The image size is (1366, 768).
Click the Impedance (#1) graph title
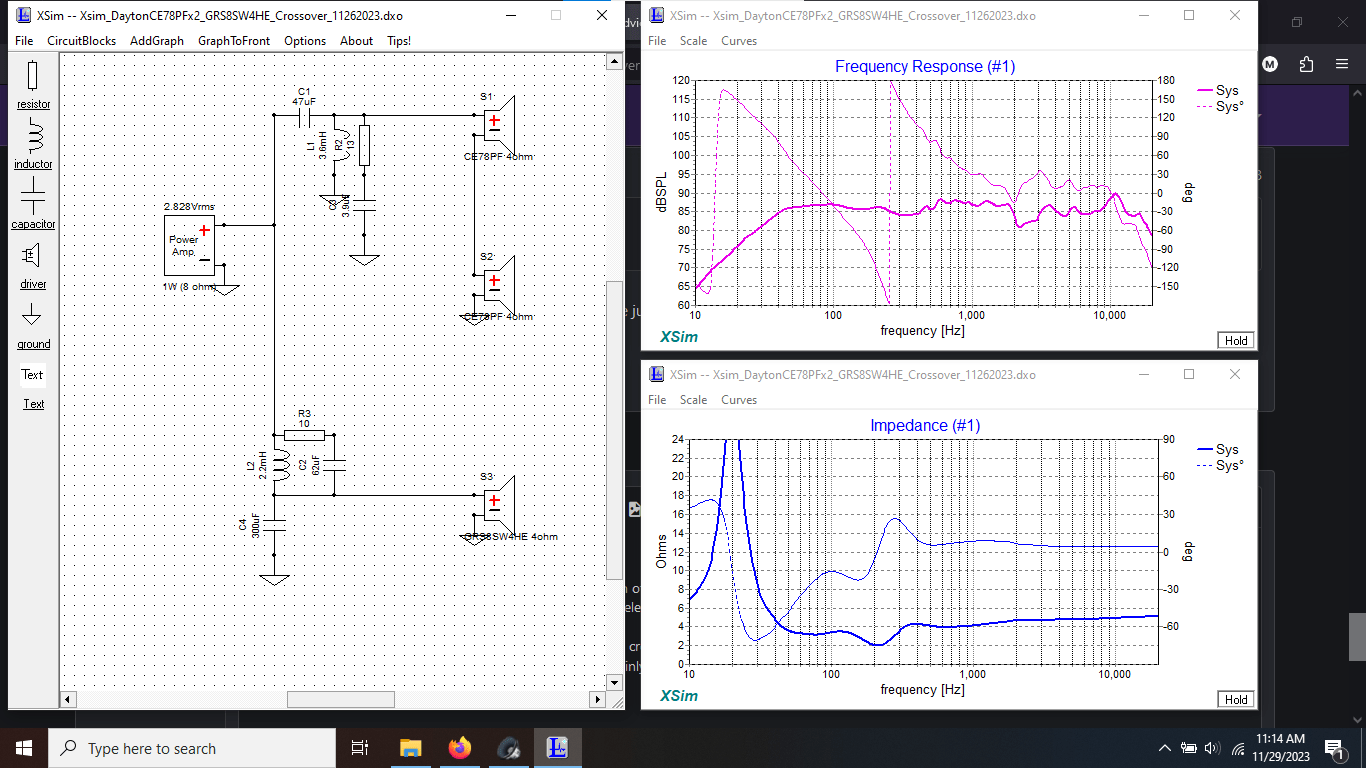(925, 425)
